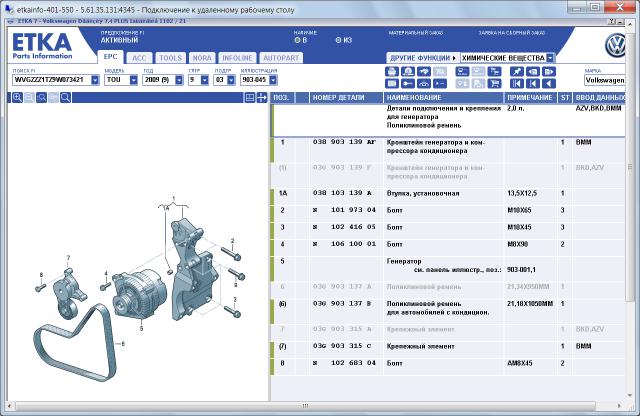Click the splitter arrows icon beside ПОЗ.
The width and height of the screenshot is (640, 416).
click(x=262, y=98)
